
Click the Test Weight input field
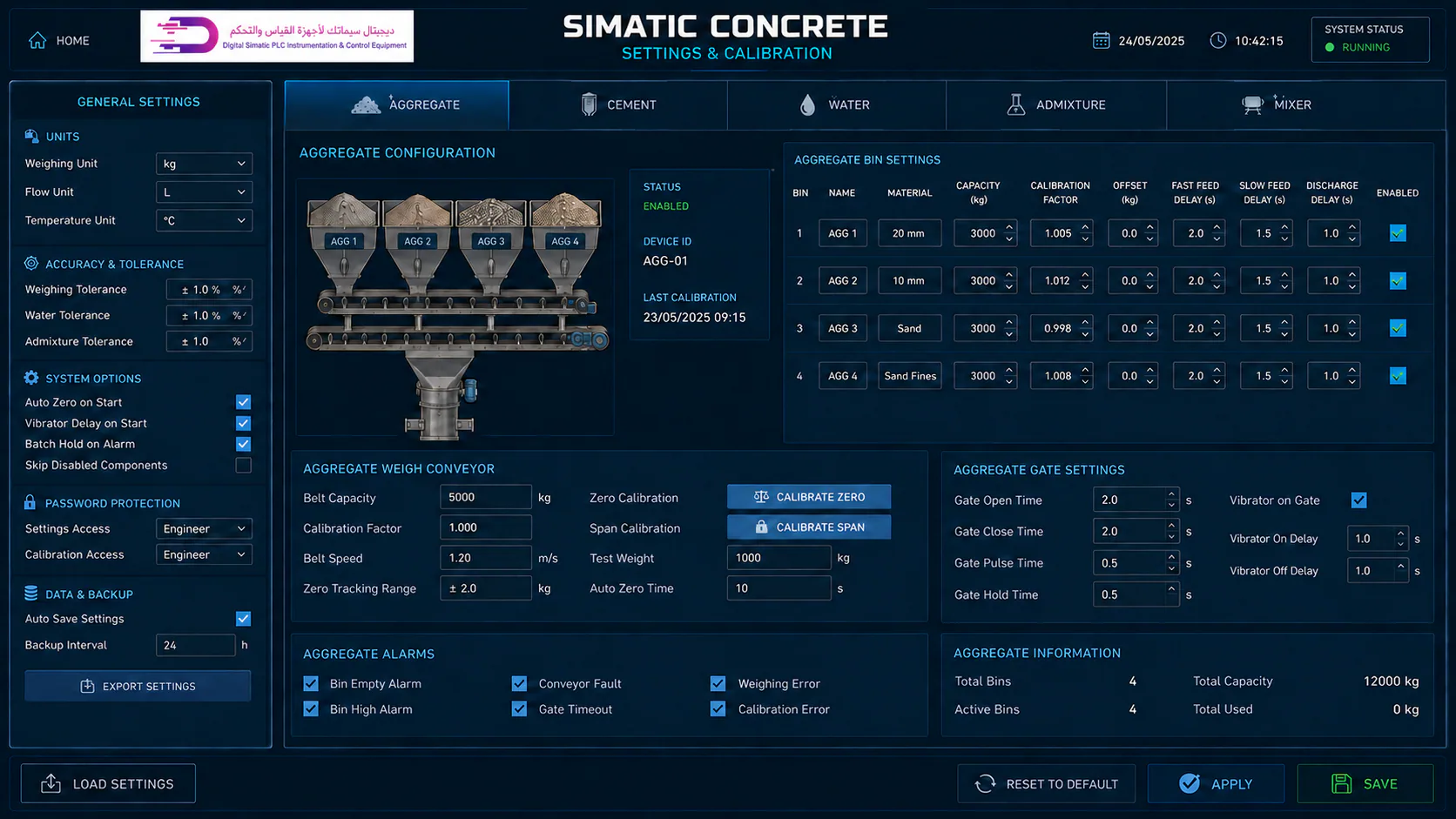click(779, 558)
